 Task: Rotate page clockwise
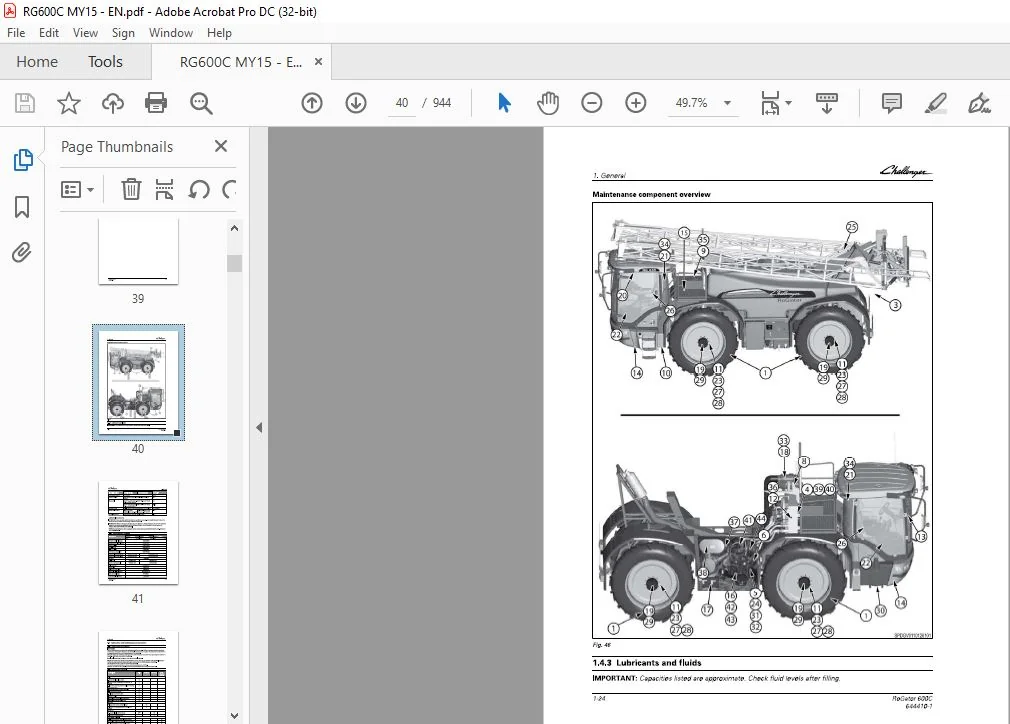(229, 189)
